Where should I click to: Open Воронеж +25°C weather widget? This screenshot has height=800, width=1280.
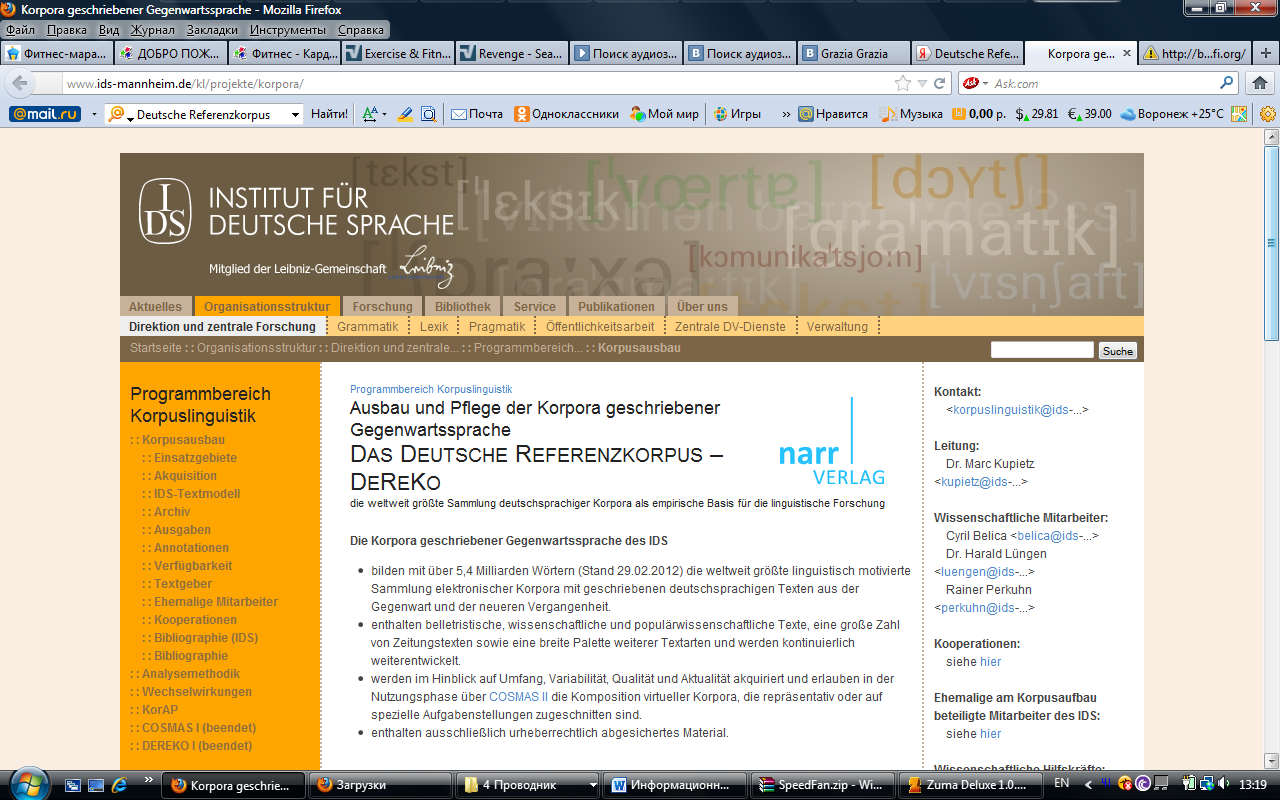coord(1172,114)
